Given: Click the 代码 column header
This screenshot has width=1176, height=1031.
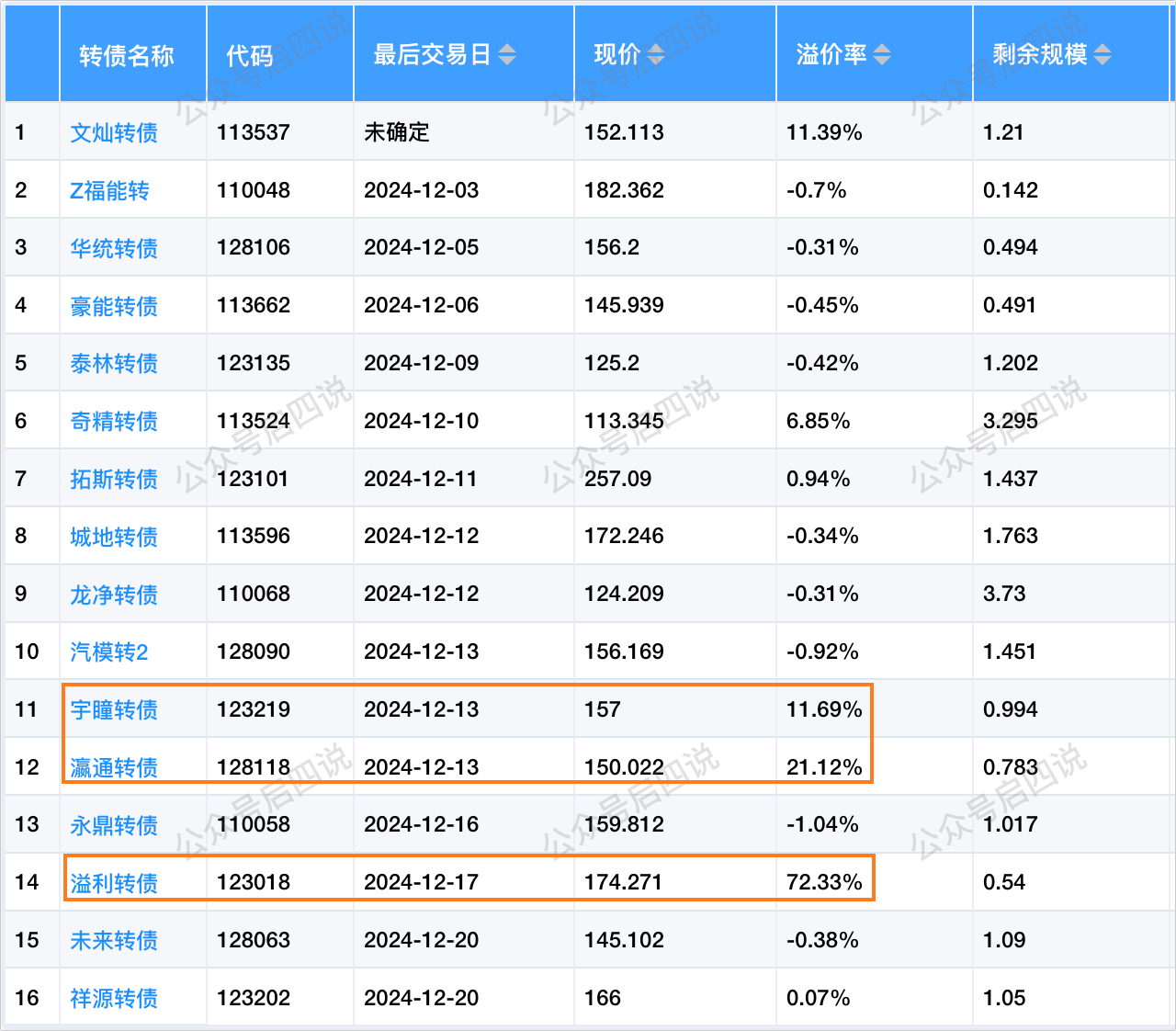Looking at the screenshot, I should (x=250, y=56).
